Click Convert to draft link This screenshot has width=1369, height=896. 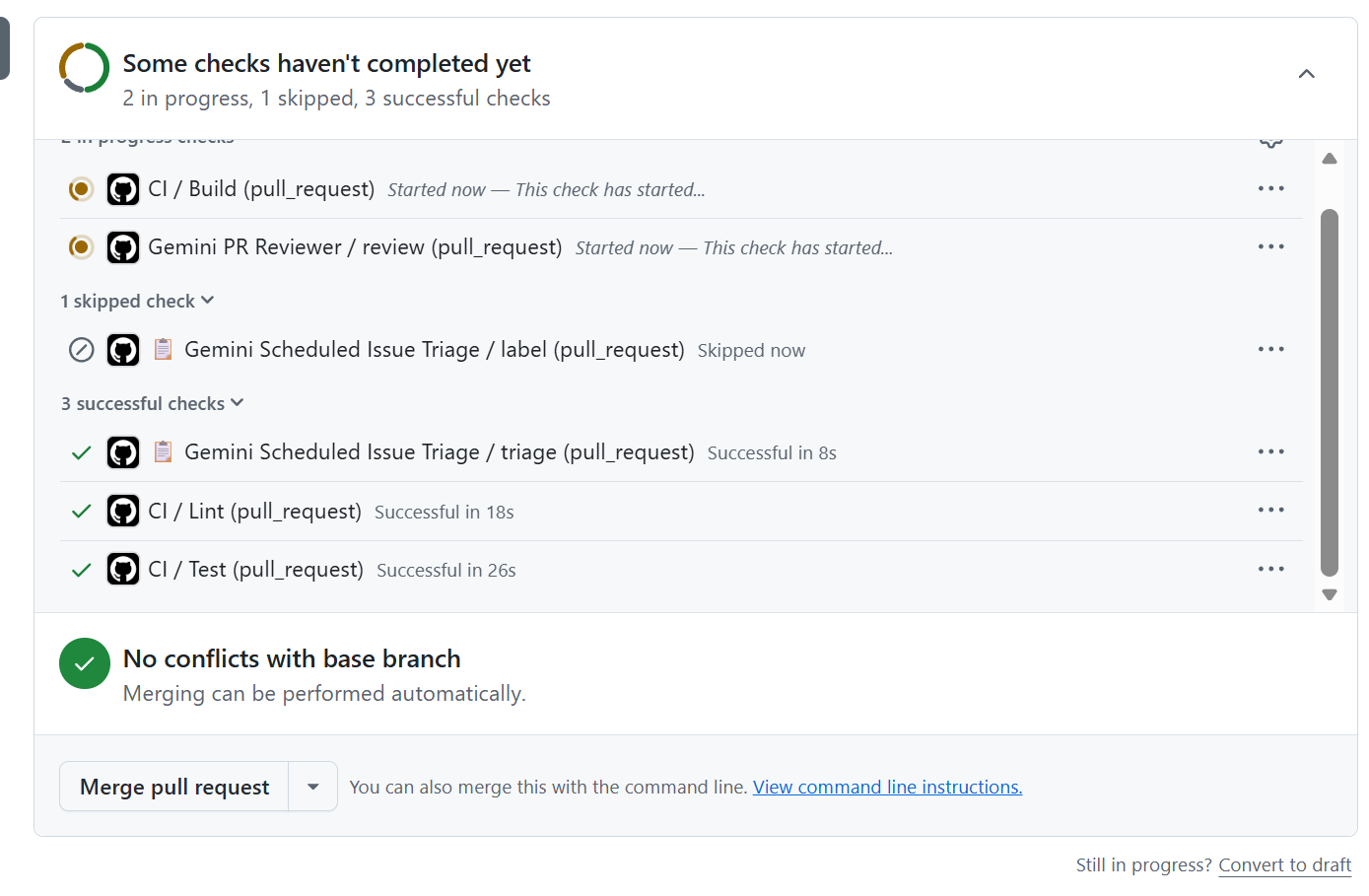pos(1284,864)
